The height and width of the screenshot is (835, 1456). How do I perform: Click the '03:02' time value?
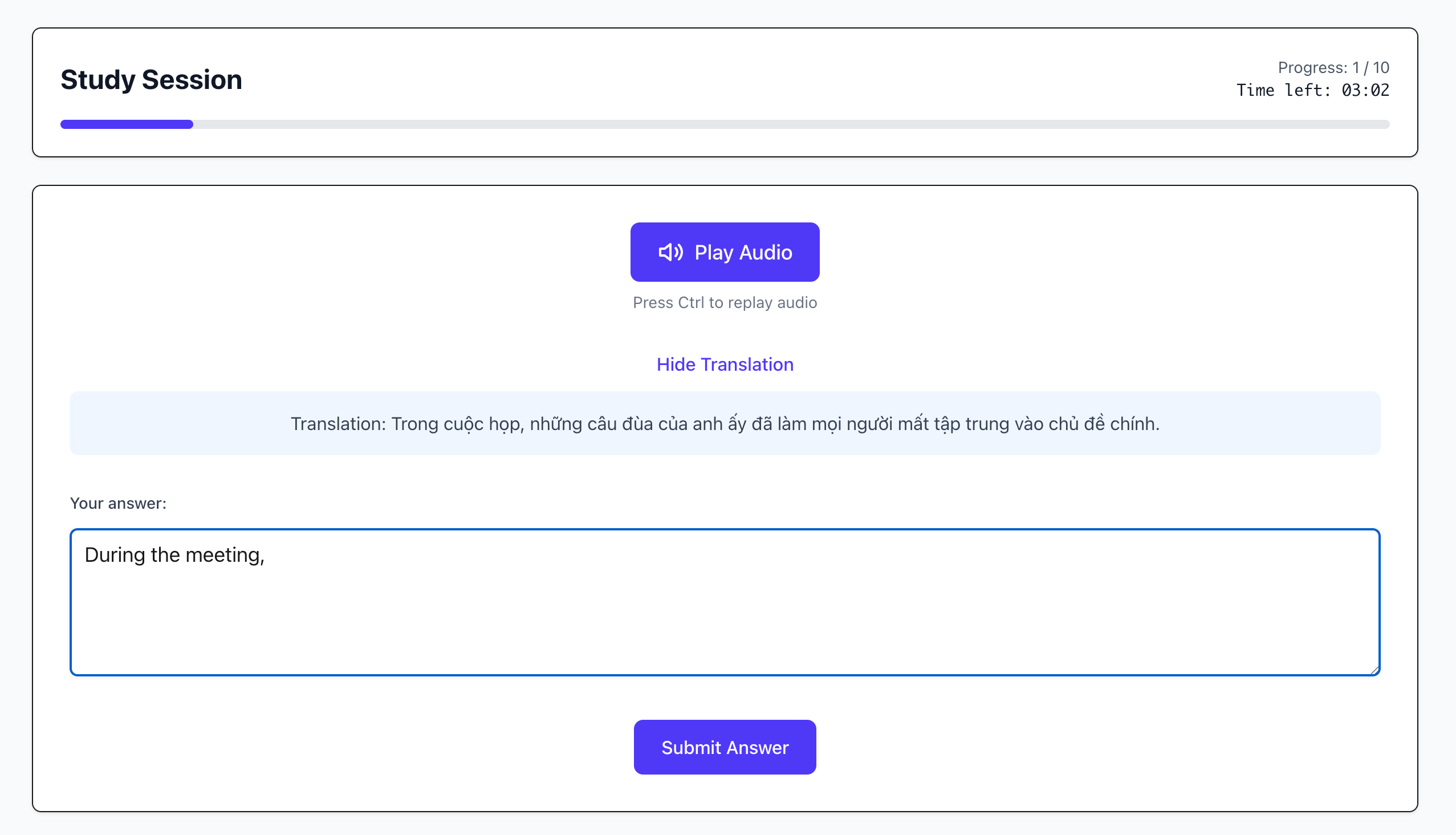pyautogui.click(x=1365, y=90)
